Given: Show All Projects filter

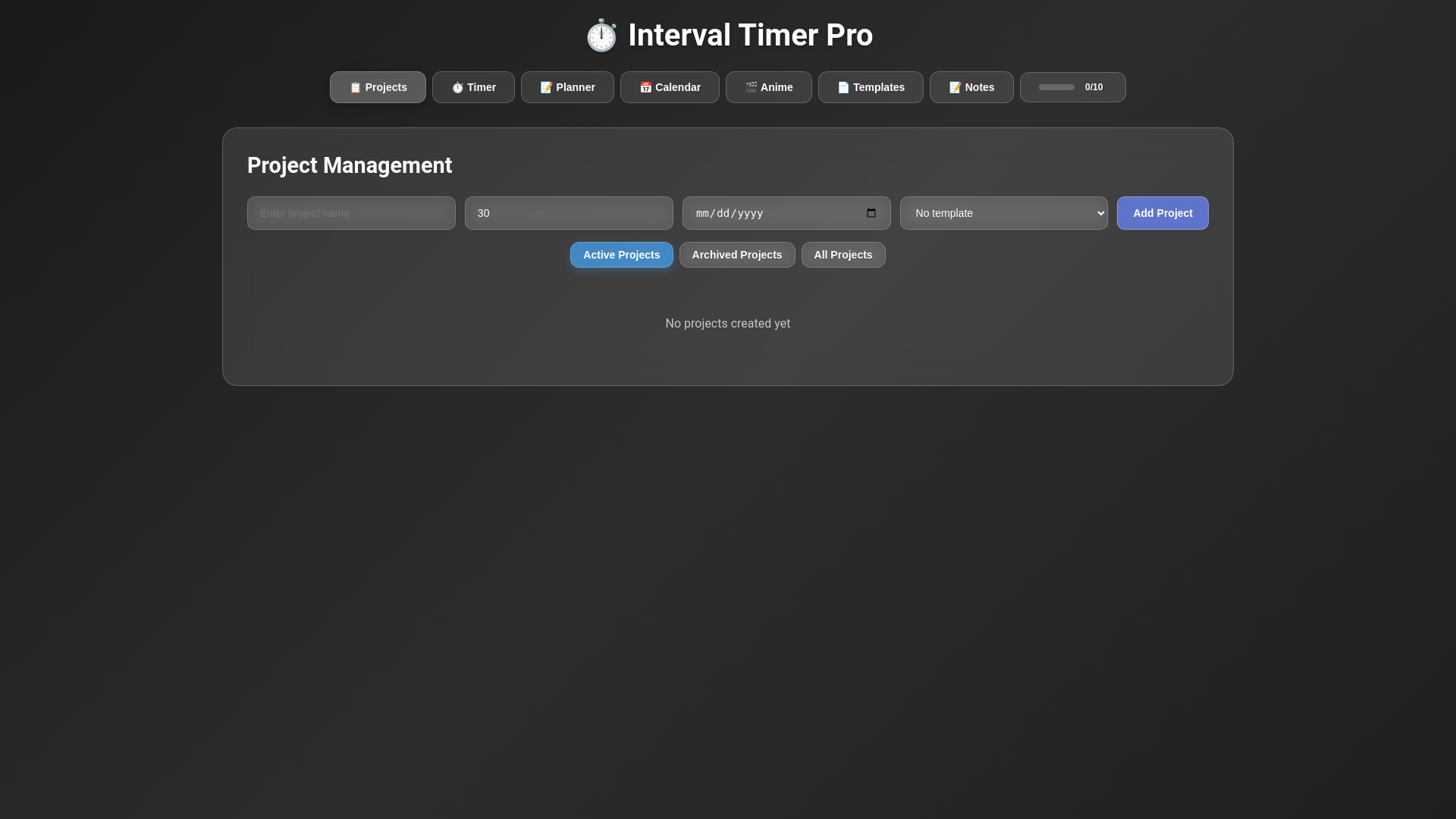Looking at the screenshot, I should pos(843,255).
